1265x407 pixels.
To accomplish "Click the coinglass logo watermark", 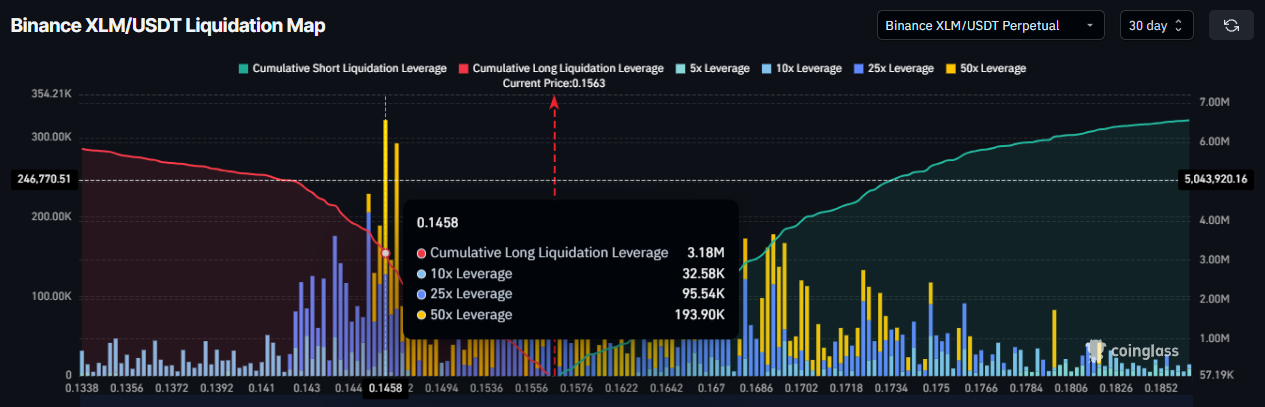I will pyautogui.click(x=1132, y=351).
